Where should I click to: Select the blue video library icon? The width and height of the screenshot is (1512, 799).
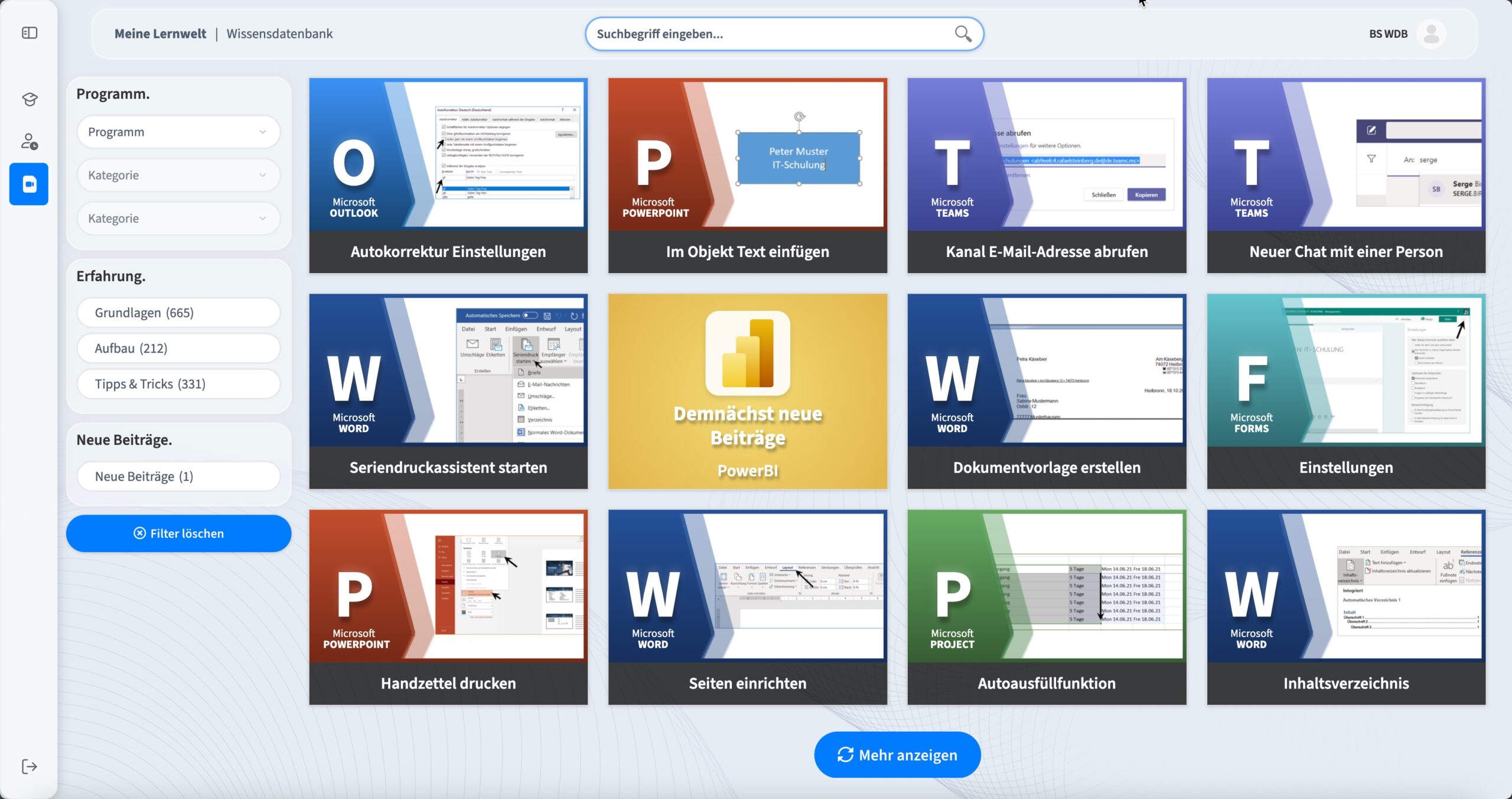coord(29,184)
